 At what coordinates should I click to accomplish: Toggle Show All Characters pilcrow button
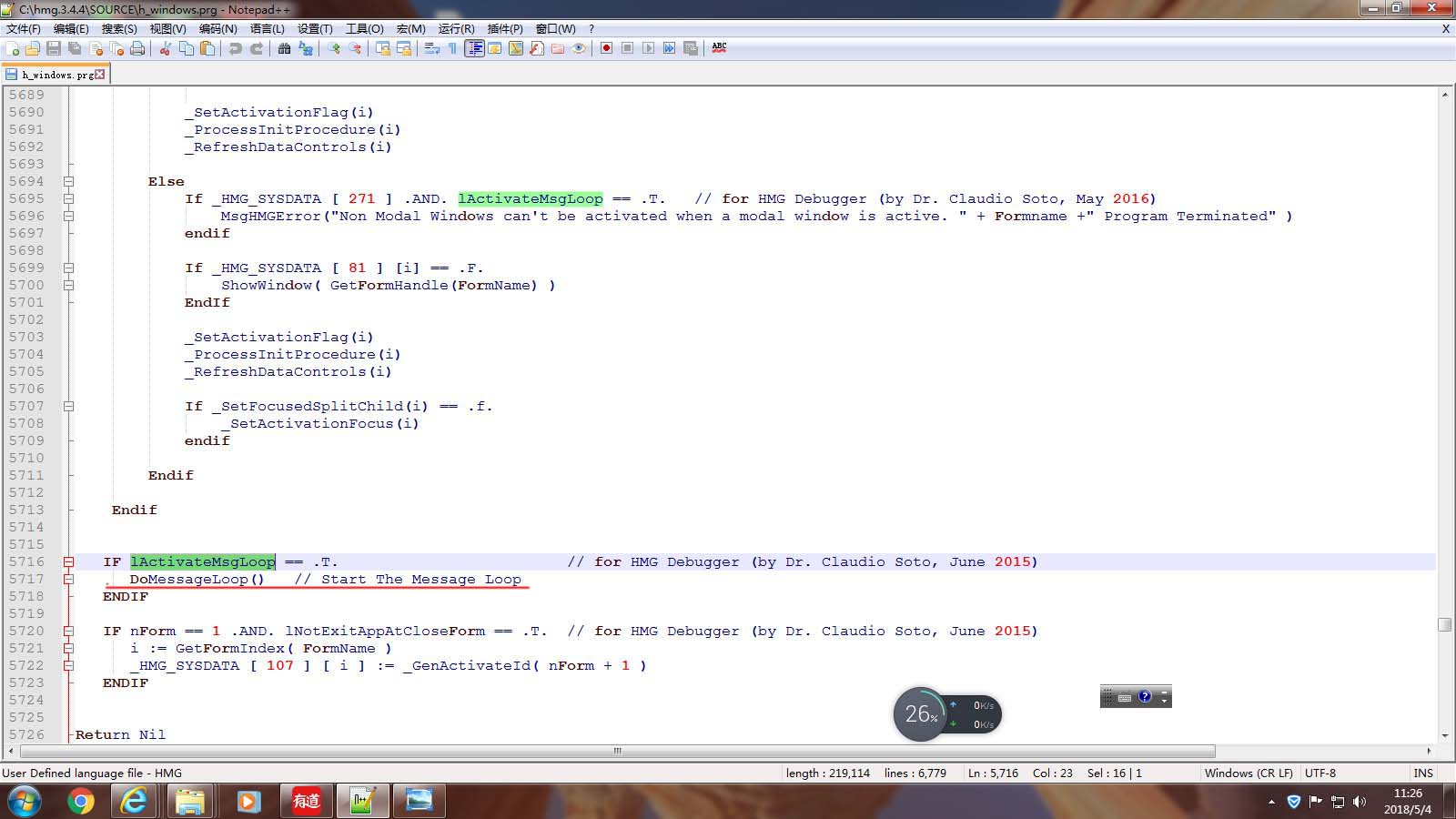click(452, 48)
